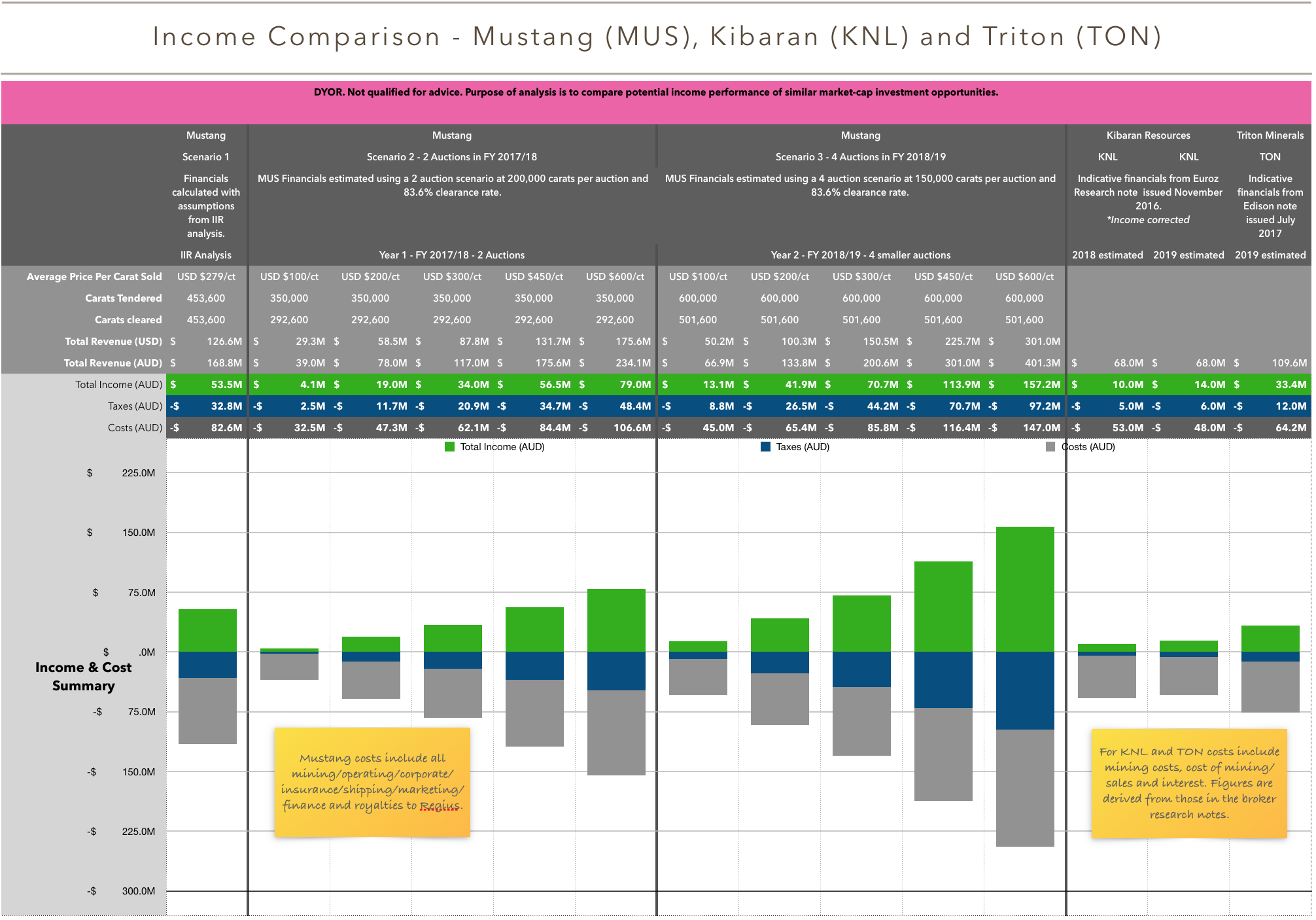Viewport: 1316px width, 920px height.
Task: Click the 'Income & Cost Summary' chart title
Action: pos(83,677)
